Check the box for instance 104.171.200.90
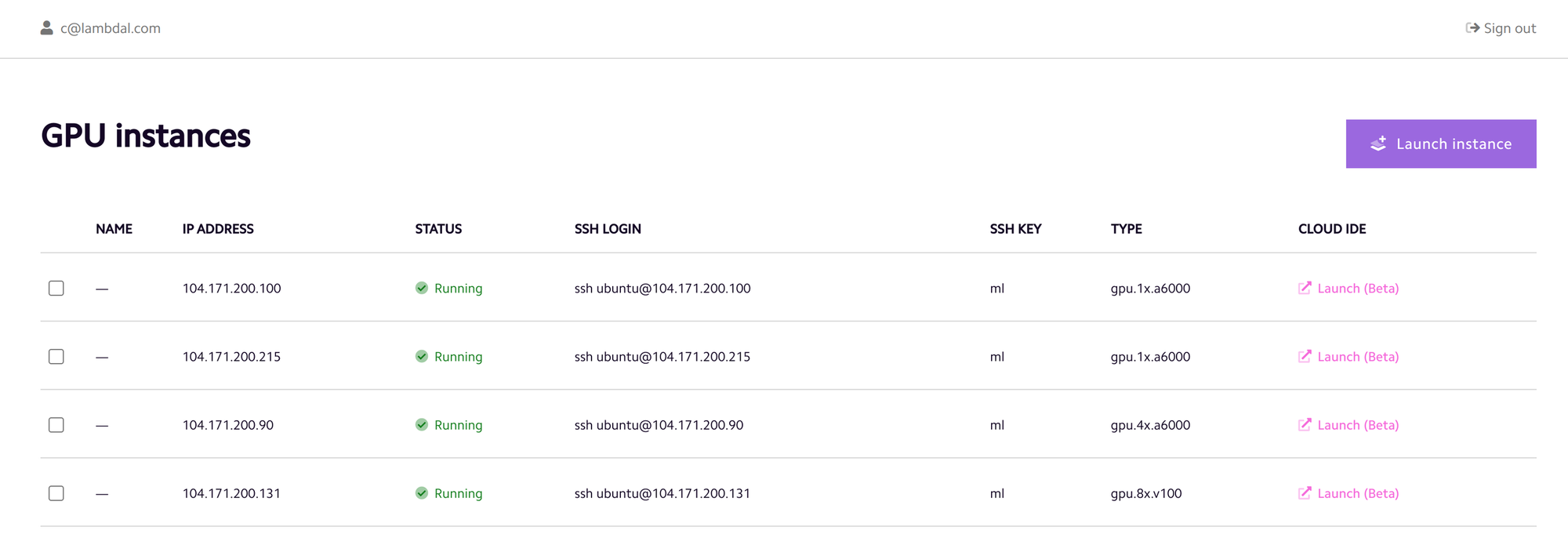This screenshot has width=1568, height=545. 56,424
